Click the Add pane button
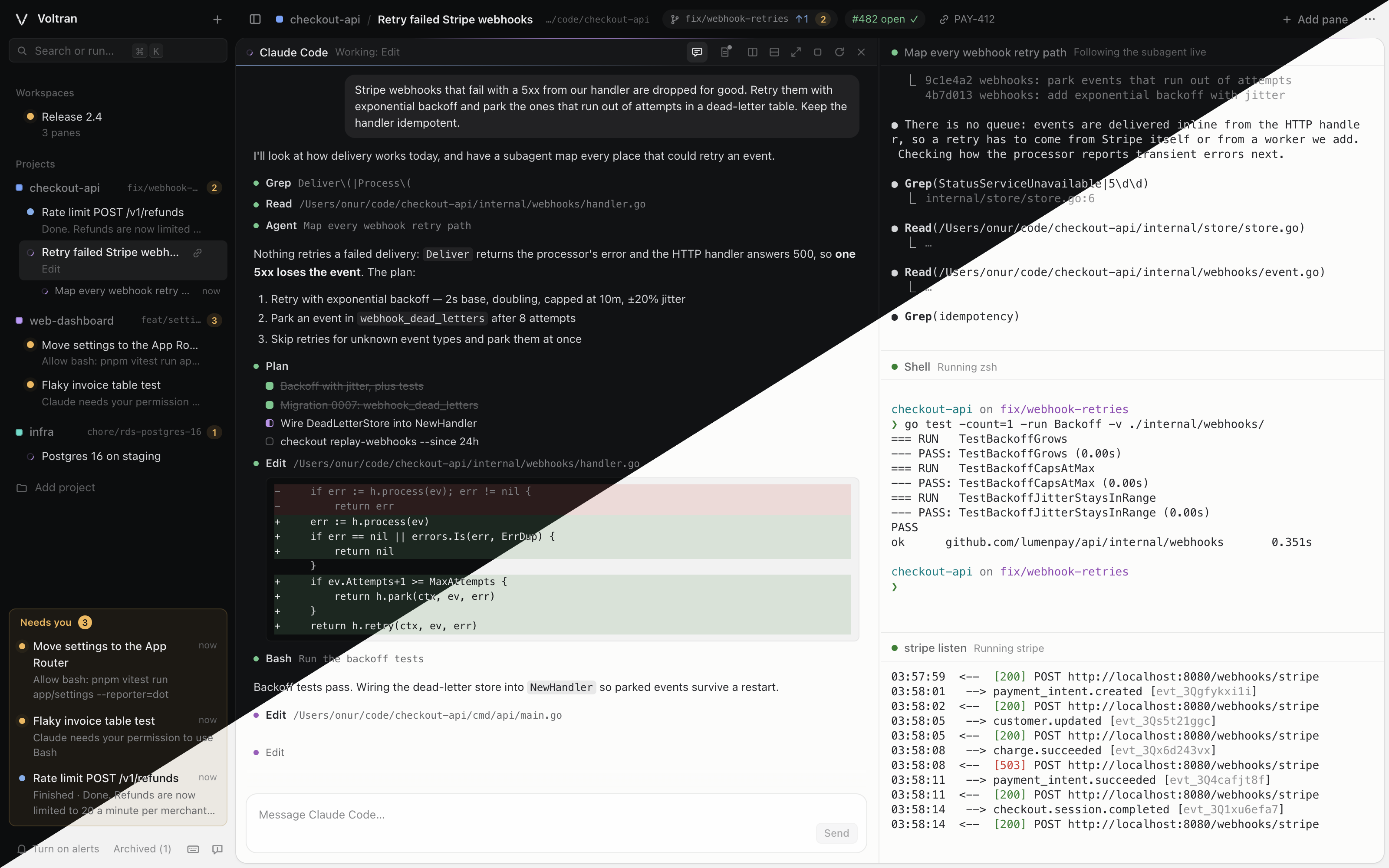1389x868 pixels. click(1314, 20)
